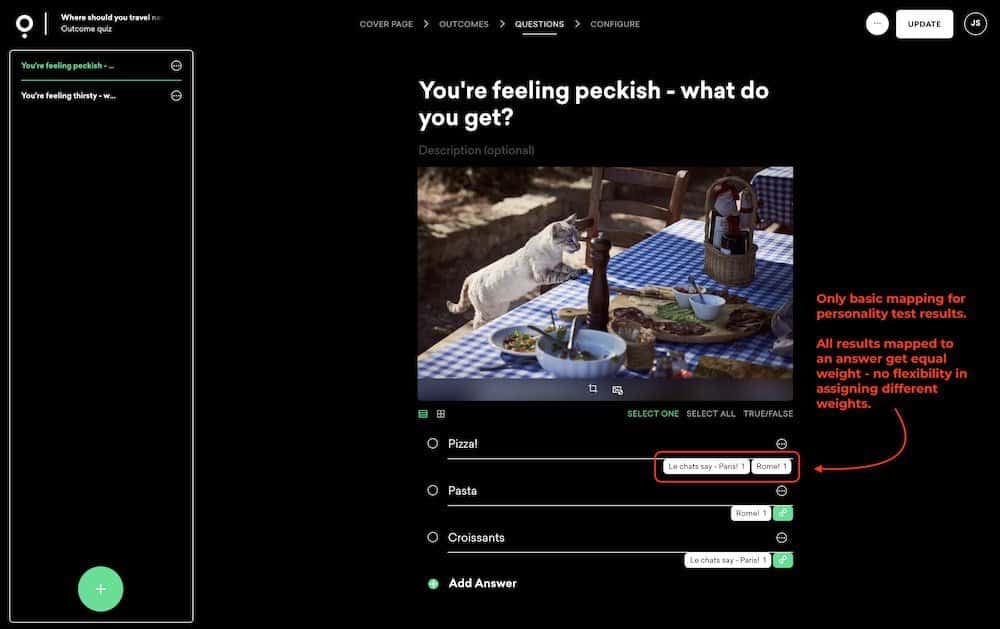The height and width of the screenshot is (629, 1000).
Task: Click the crop image icon
Action: pos(592,389)
